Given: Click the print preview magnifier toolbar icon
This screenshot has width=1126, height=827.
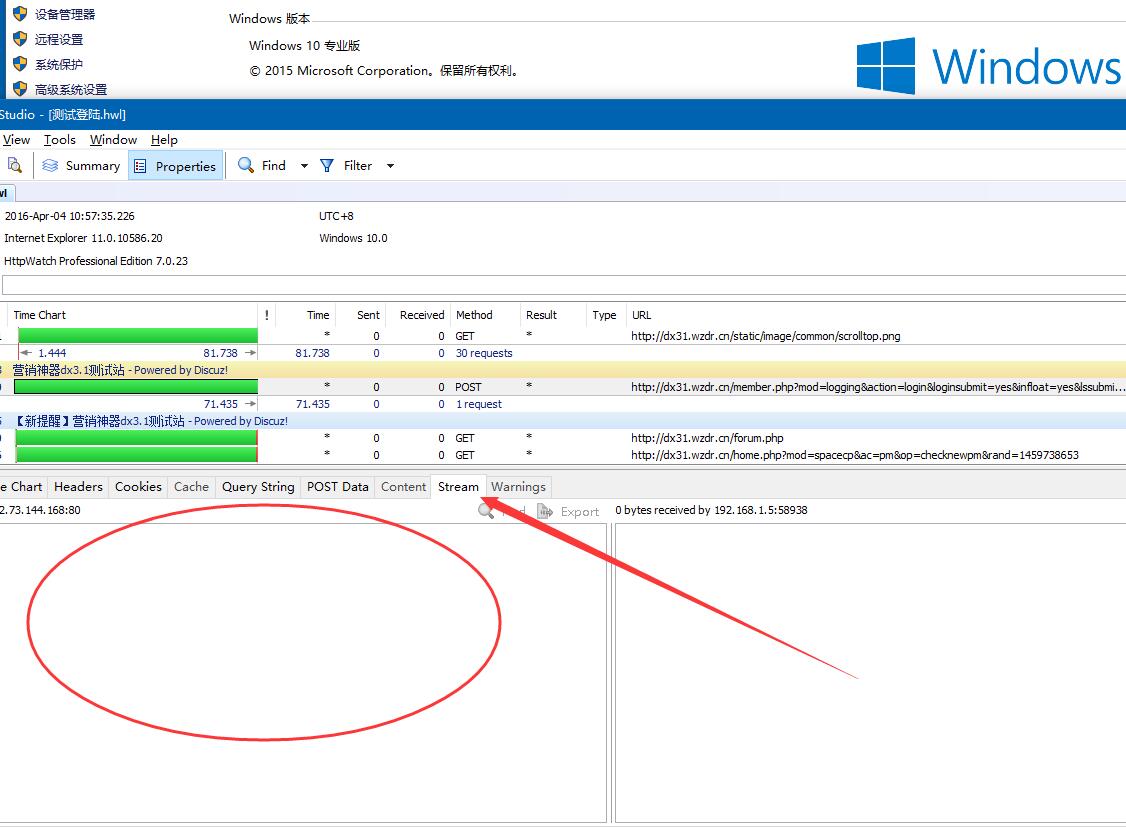Looking at the screenshot, I should click(x=14, y=166).
